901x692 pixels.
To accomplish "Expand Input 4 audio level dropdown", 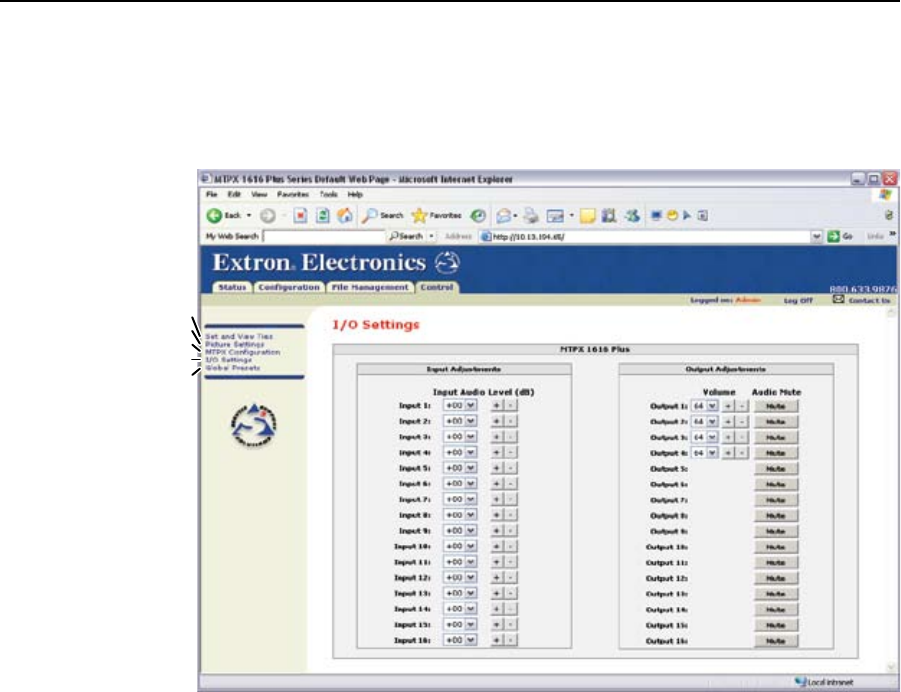I will [x=471, y=452].
